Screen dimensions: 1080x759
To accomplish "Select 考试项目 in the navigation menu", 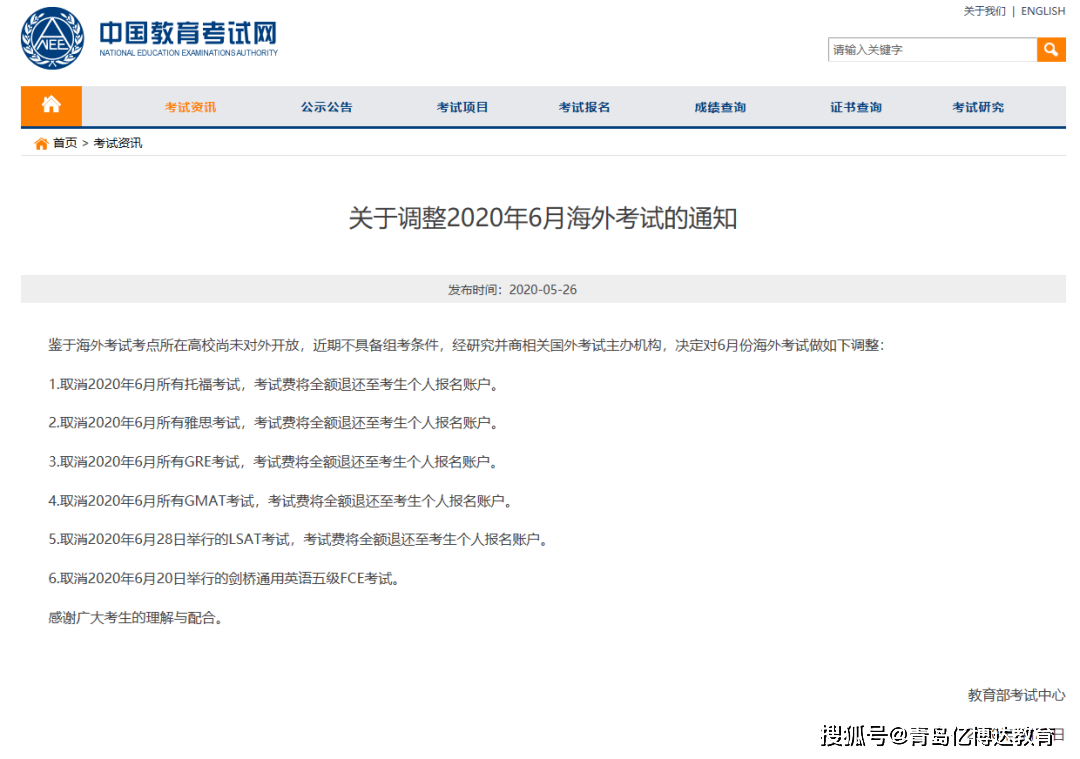I will [461, 106].
